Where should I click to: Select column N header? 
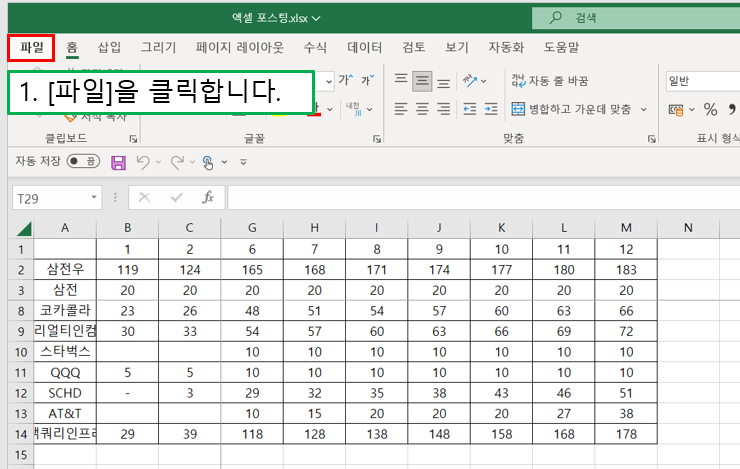pyautogui.click(x=688, y=228)
